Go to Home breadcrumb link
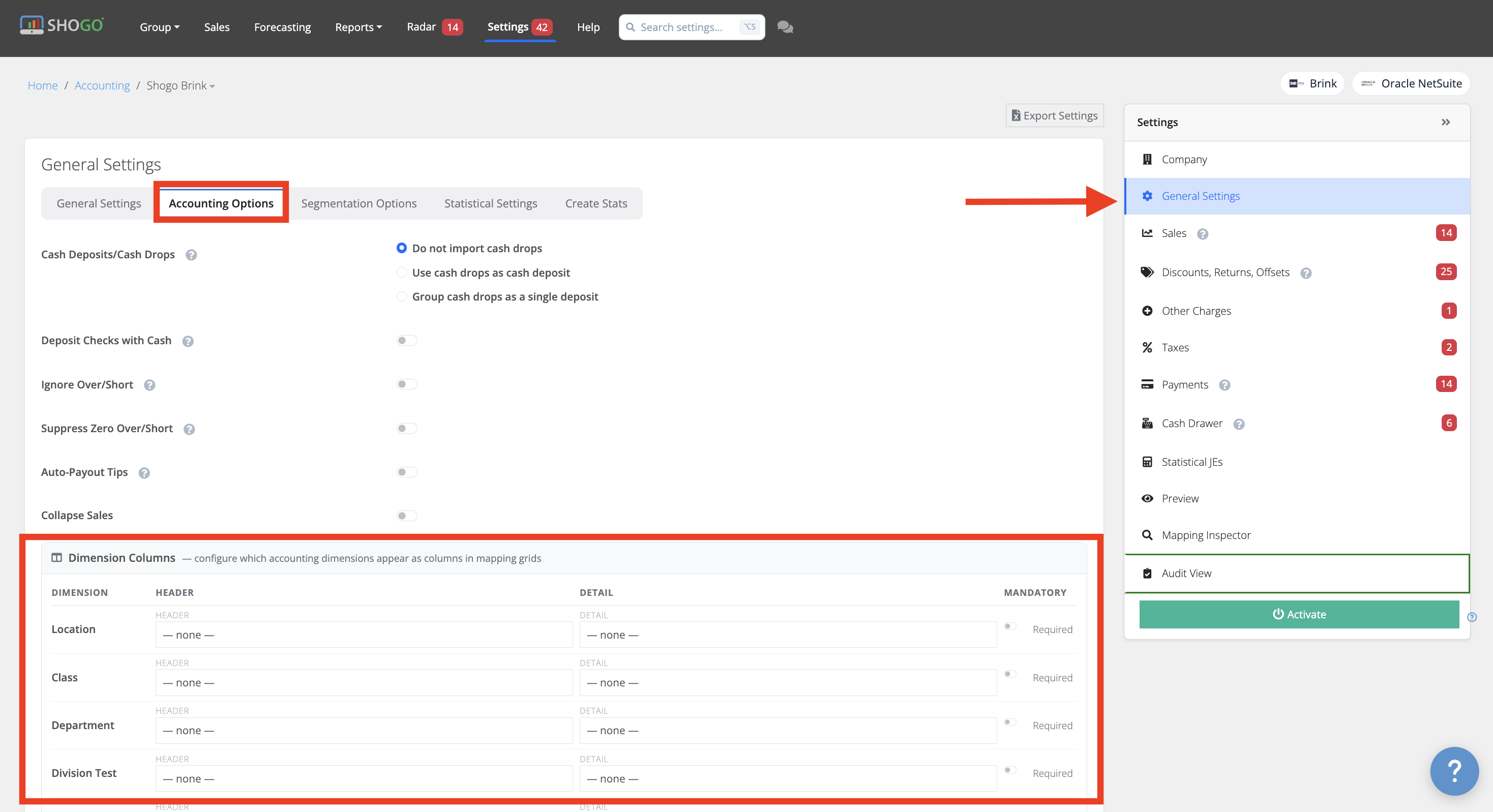Image resolution: width=1493 pixels, height=812 pixels. (x=42, y=86)
